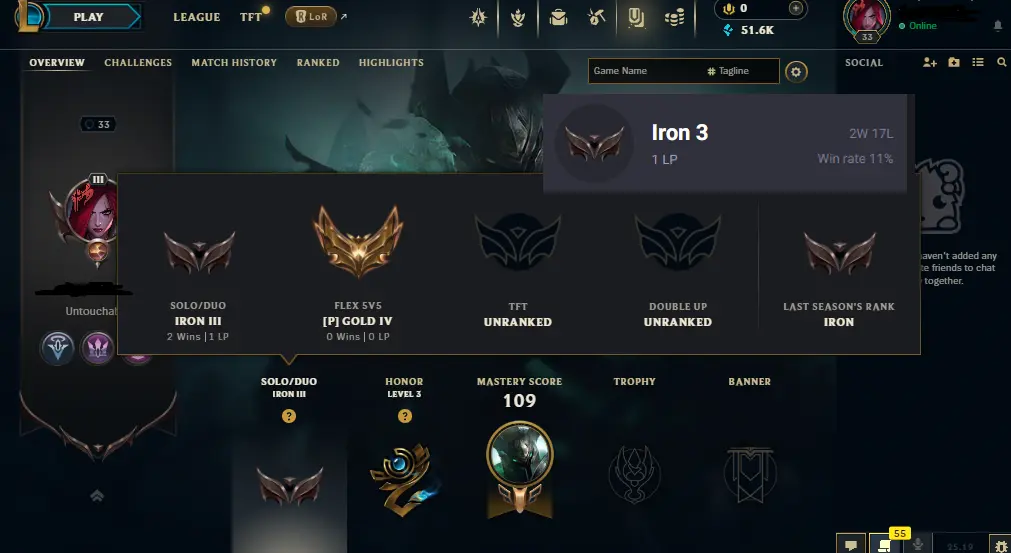Open the Store coins icon
The width and height of the screenshot is (1011, 553).
[674, 17]
